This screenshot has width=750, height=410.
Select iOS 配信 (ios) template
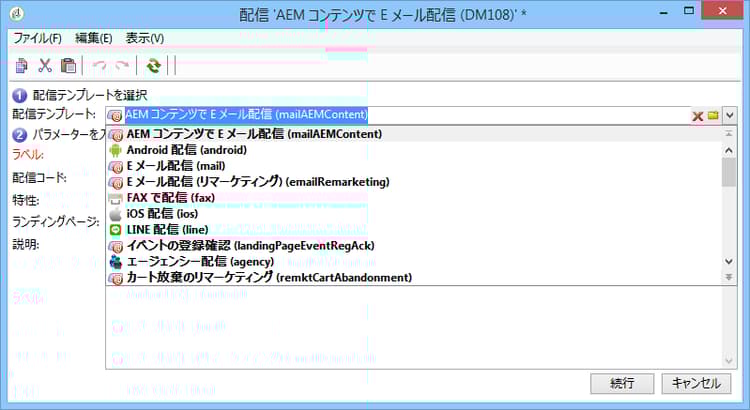(414, 213)
